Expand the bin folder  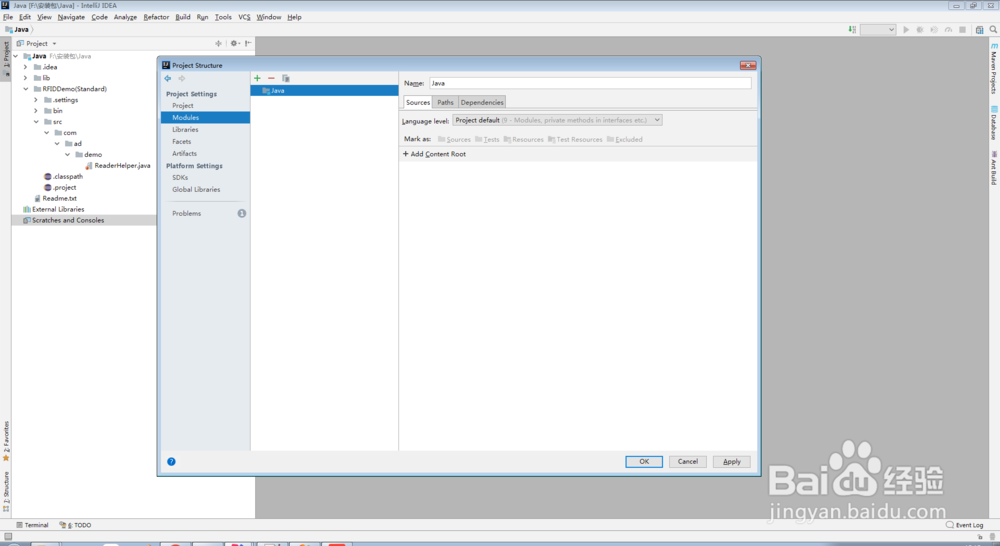pos(36,110)
